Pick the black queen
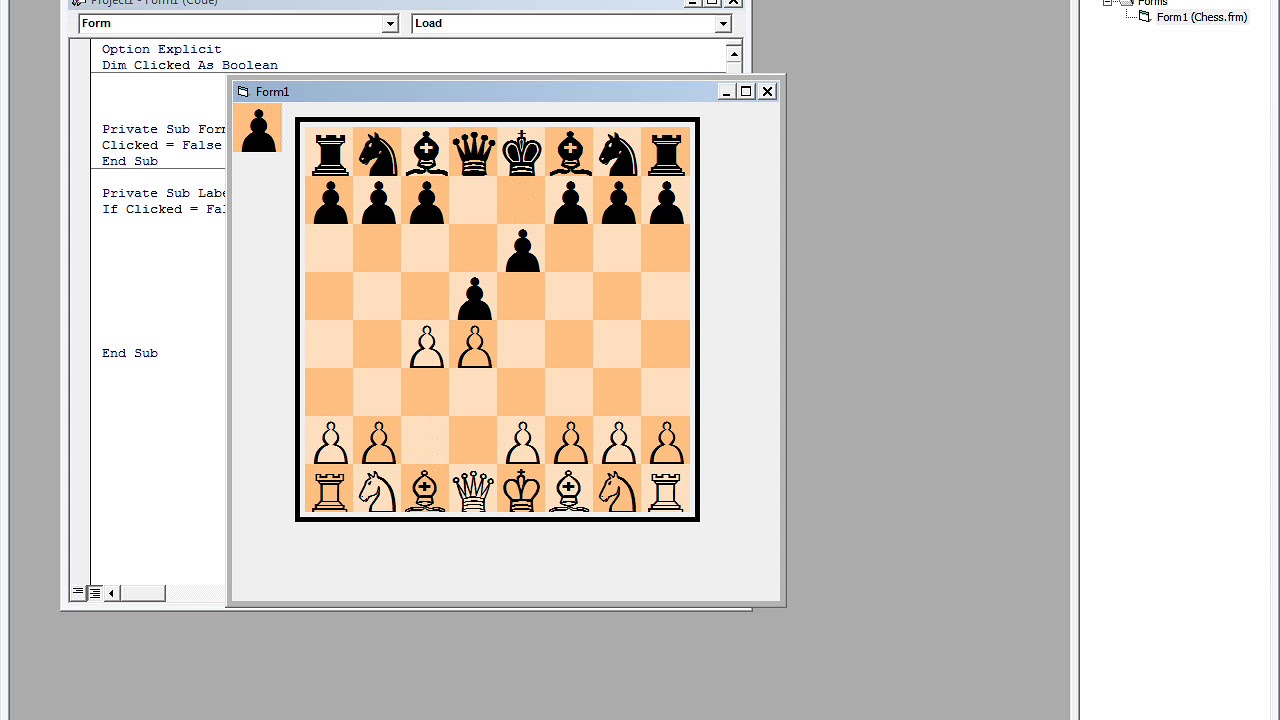The width and height of the screenshot is (1280, 720). pos(473,152)
